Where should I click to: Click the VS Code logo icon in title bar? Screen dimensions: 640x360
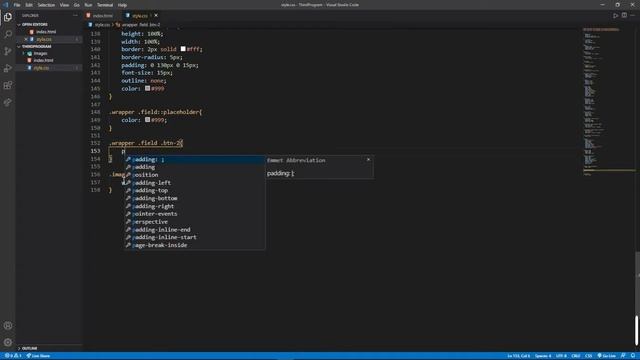click(x=6, y=5)
